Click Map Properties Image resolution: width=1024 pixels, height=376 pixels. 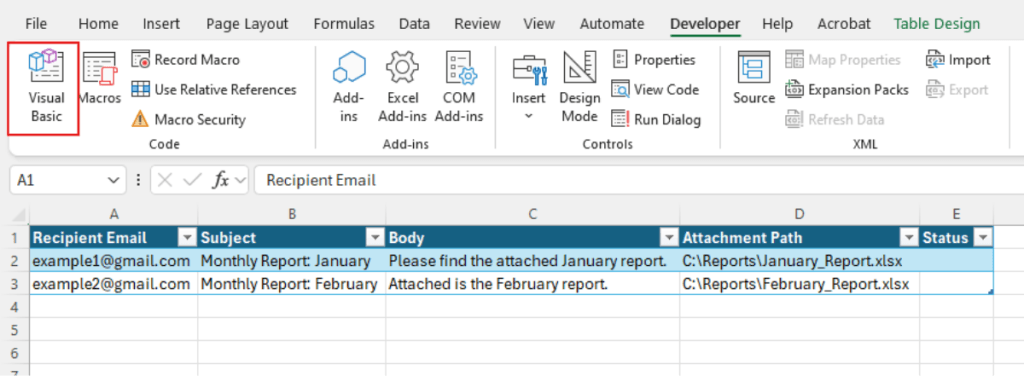tap(843, 59)
